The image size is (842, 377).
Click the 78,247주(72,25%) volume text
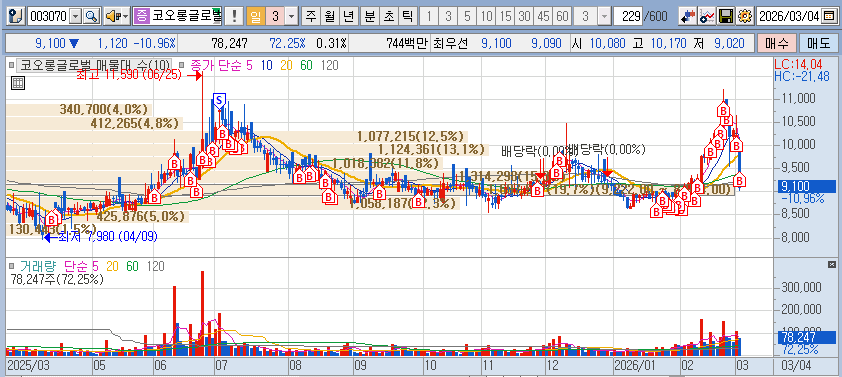coord(57,279)
